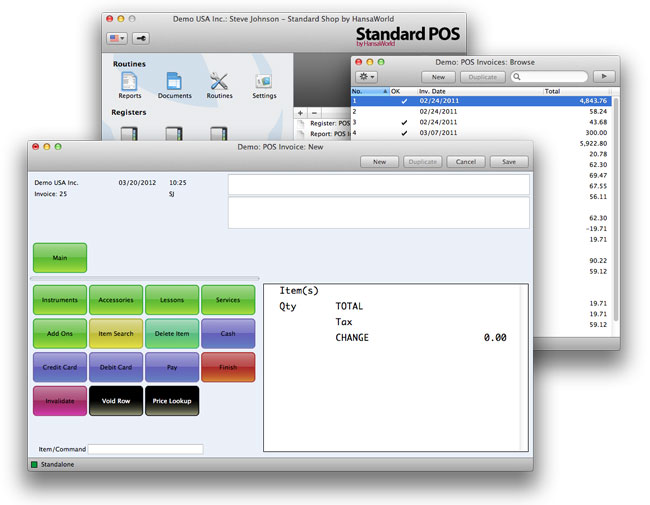
Task: Click the 5,922.80 total entry
Action: 593,143
